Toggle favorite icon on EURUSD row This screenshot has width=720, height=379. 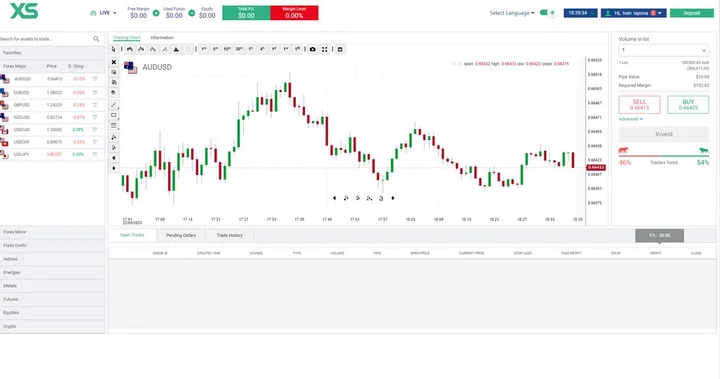point(95,92)
